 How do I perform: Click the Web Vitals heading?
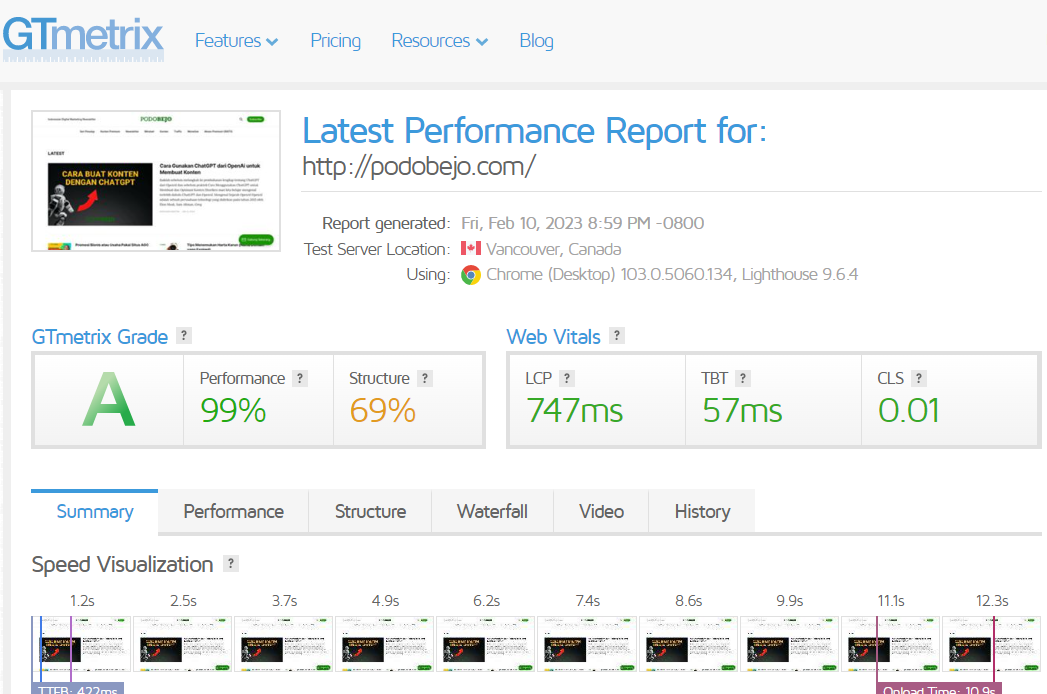[554, 337]
